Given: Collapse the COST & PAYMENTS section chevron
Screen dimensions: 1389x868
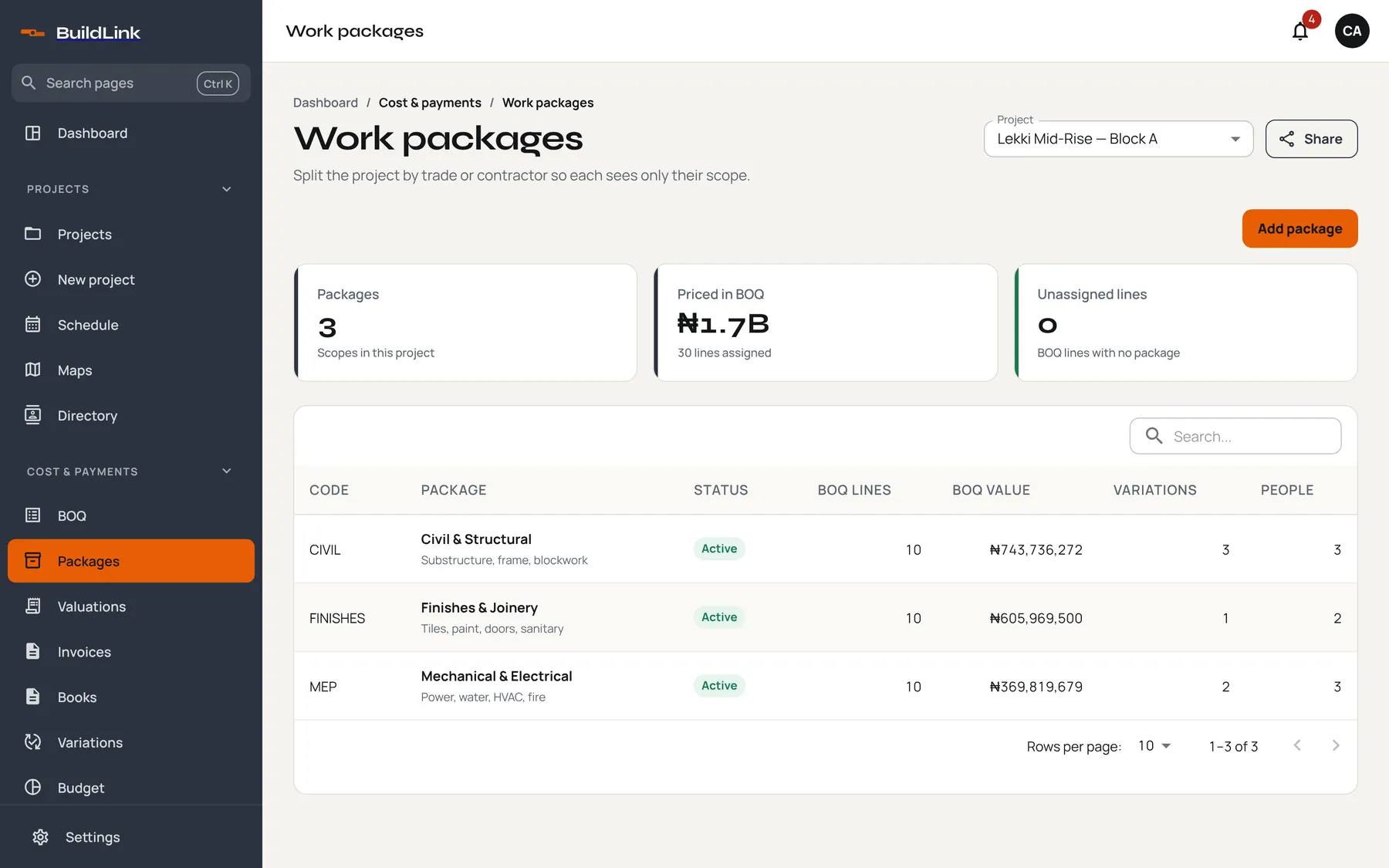Looking at the screenshot, I should (x=227, y=471).
